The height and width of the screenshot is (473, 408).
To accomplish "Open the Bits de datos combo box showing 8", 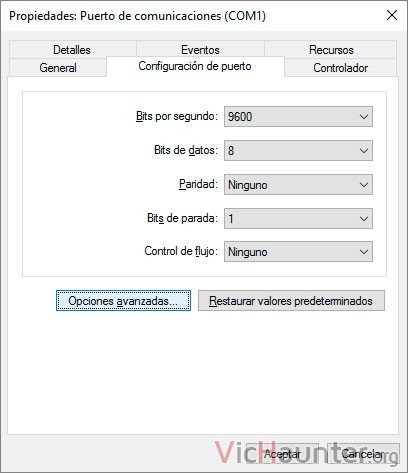I will click(x=298, y=151).
